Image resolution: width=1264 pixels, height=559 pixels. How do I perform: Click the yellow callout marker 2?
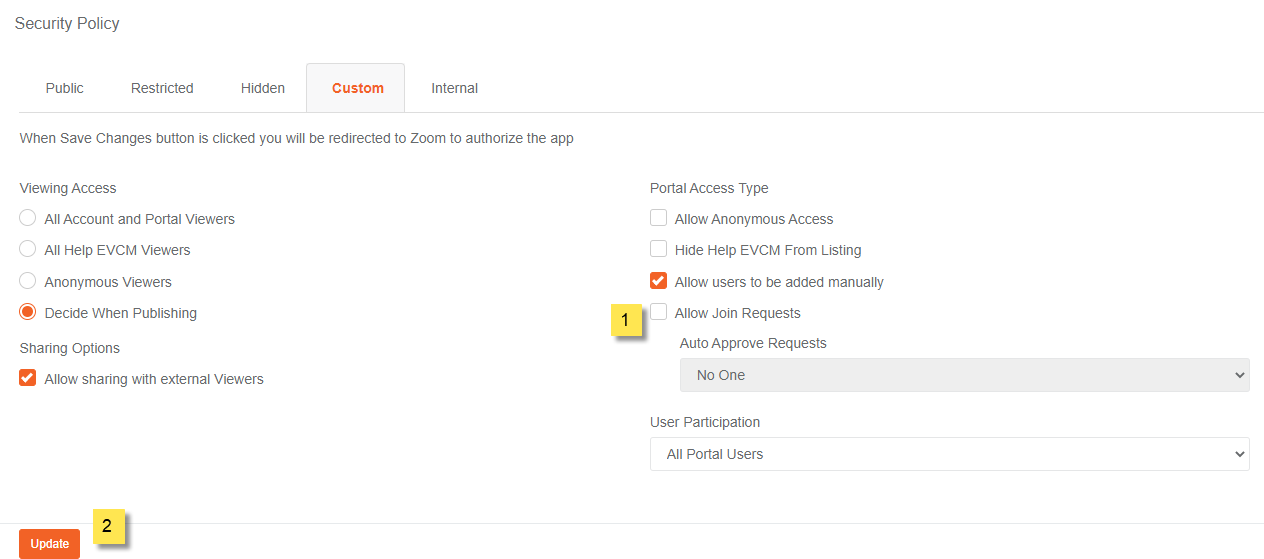[x=108, y=526]
